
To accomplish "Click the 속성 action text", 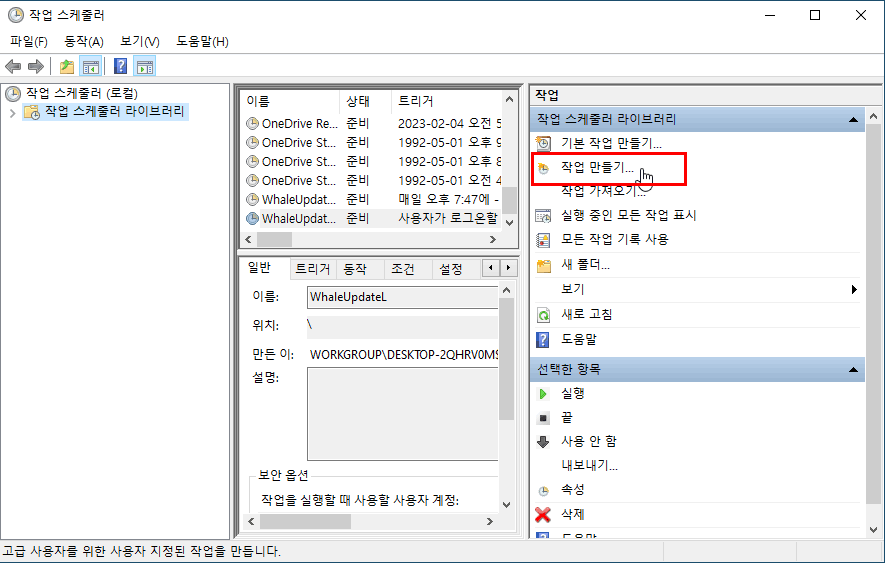I will coord(573,490).
